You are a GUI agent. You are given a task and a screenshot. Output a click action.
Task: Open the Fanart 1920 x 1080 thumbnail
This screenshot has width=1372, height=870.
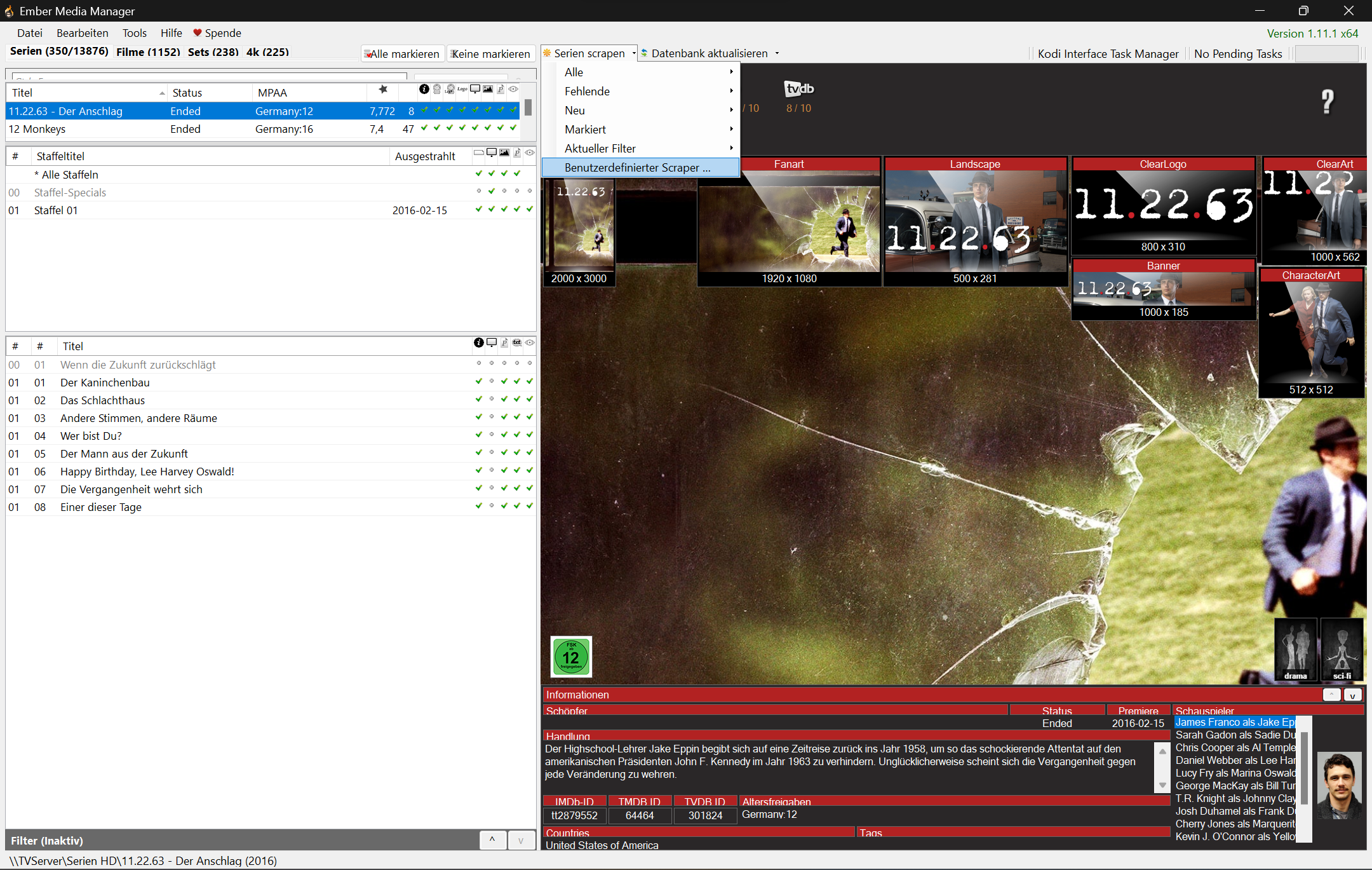pos(789,222)
